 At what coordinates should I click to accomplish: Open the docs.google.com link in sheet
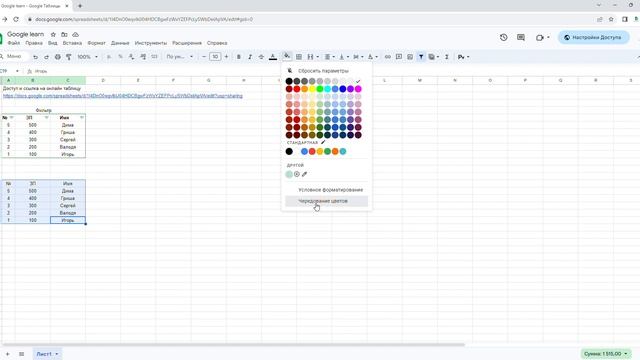(123, 96)
